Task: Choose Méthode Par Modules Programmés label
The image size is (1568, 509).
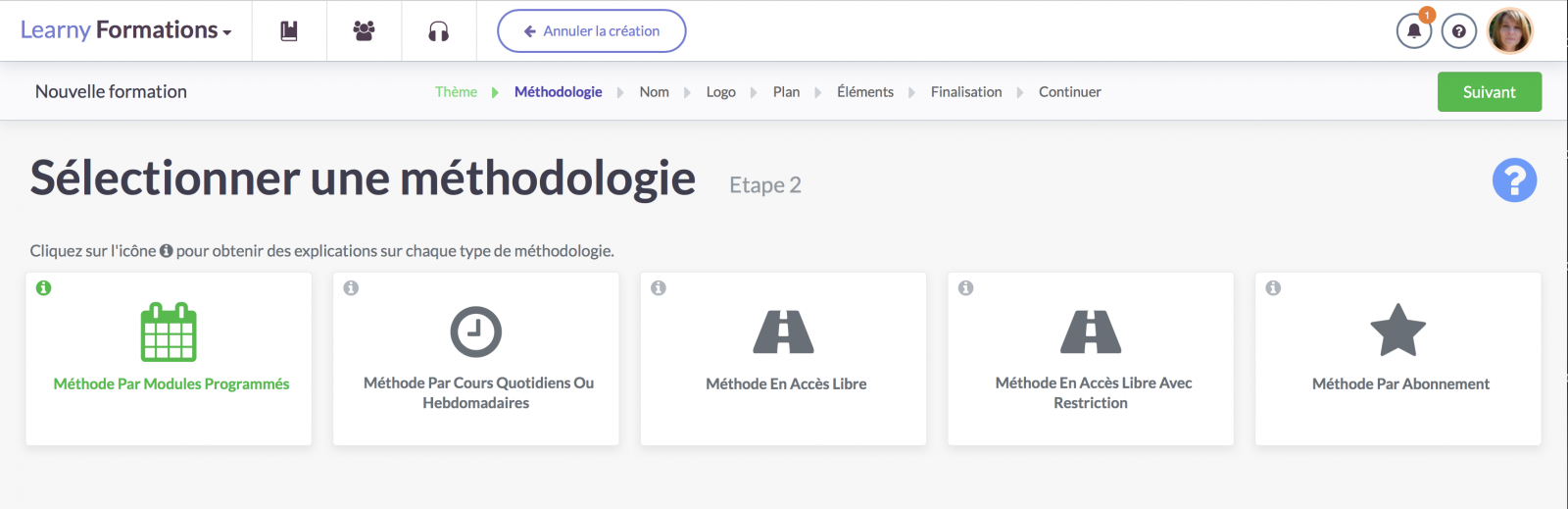Action: pos(171,384)
